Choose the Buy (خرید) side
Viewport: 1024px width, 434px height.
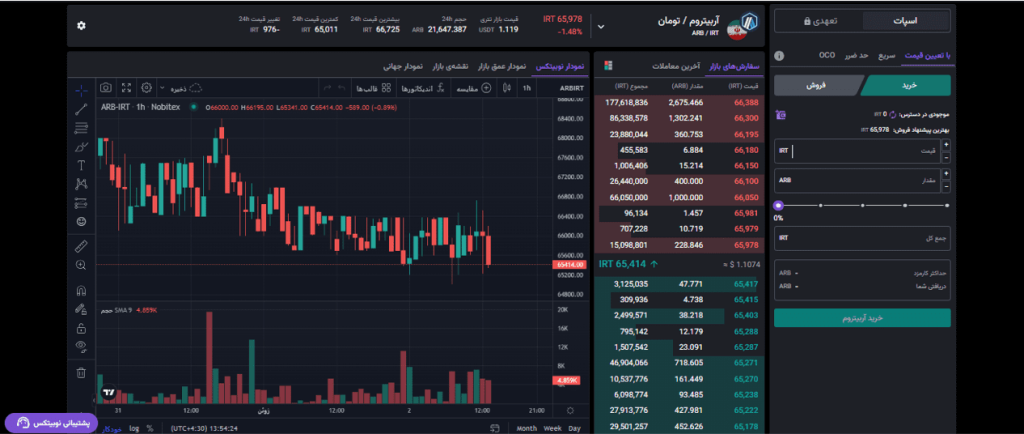click(x=907, y=85)
